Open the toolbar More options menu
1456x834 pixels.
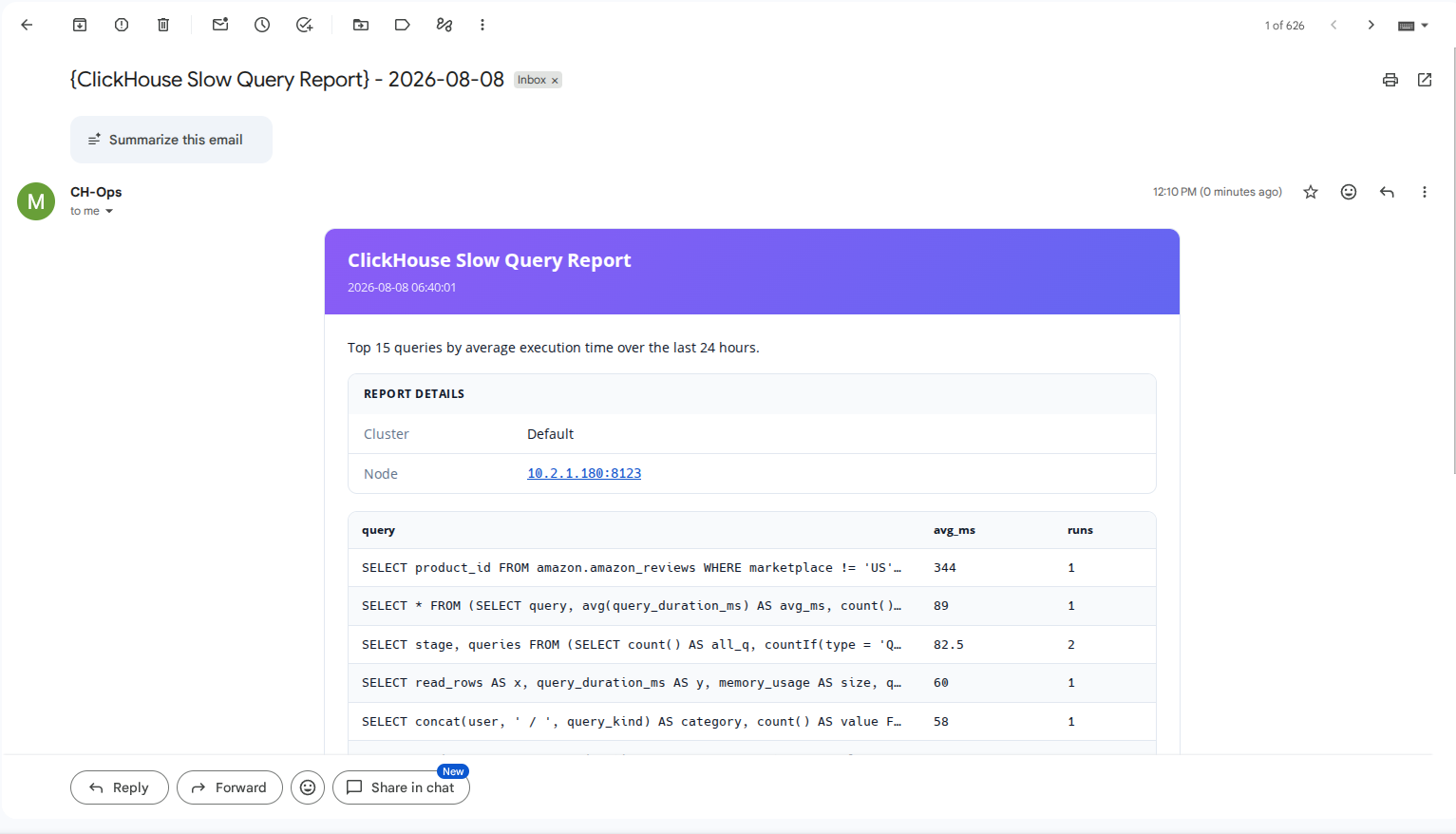pos(482,25)
